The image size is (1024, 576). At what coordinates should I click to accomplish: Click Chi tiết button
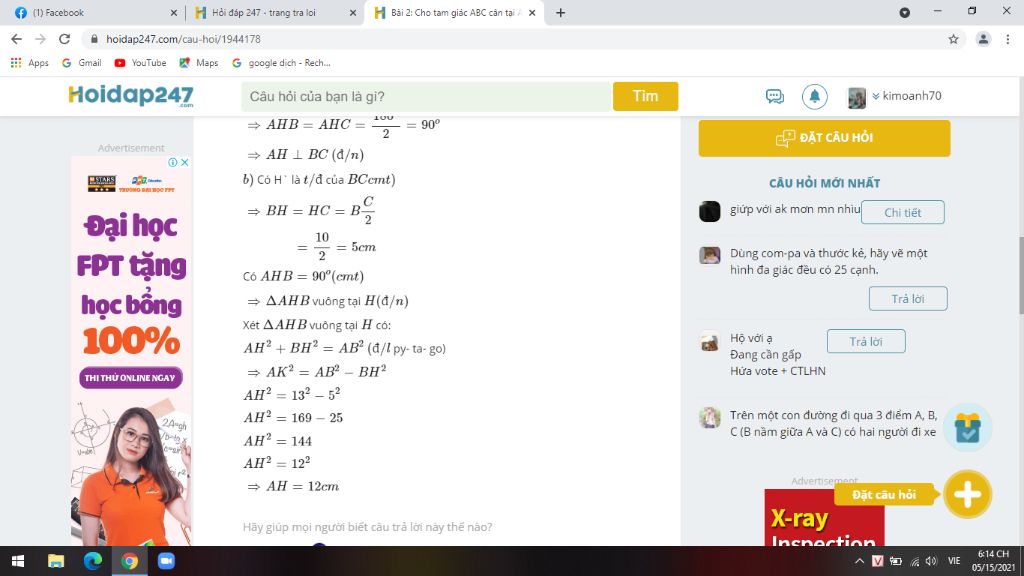point(903,212)
